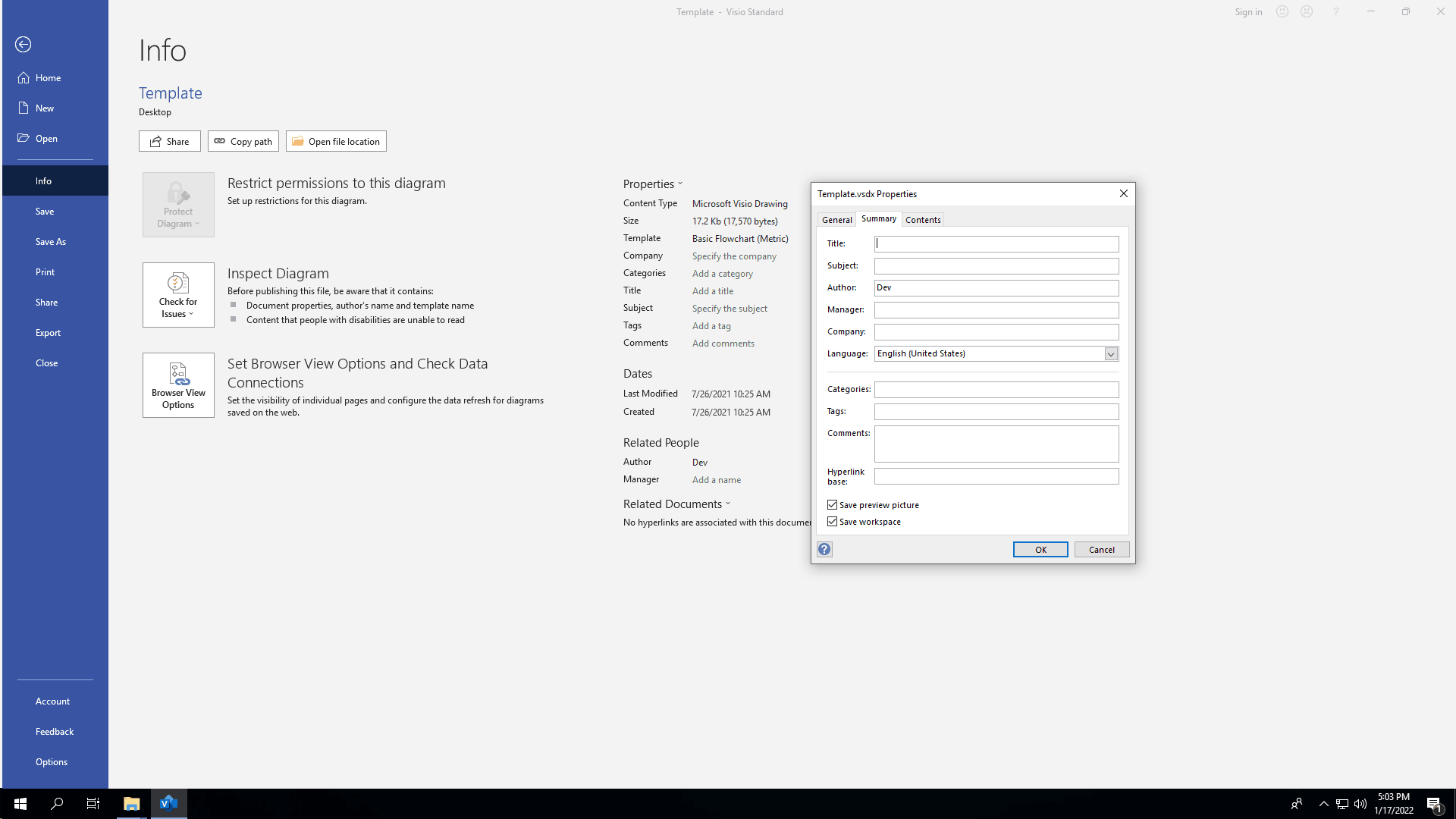Click the Protect Diagram icon

pyautogui.click(x=178, y=203)
